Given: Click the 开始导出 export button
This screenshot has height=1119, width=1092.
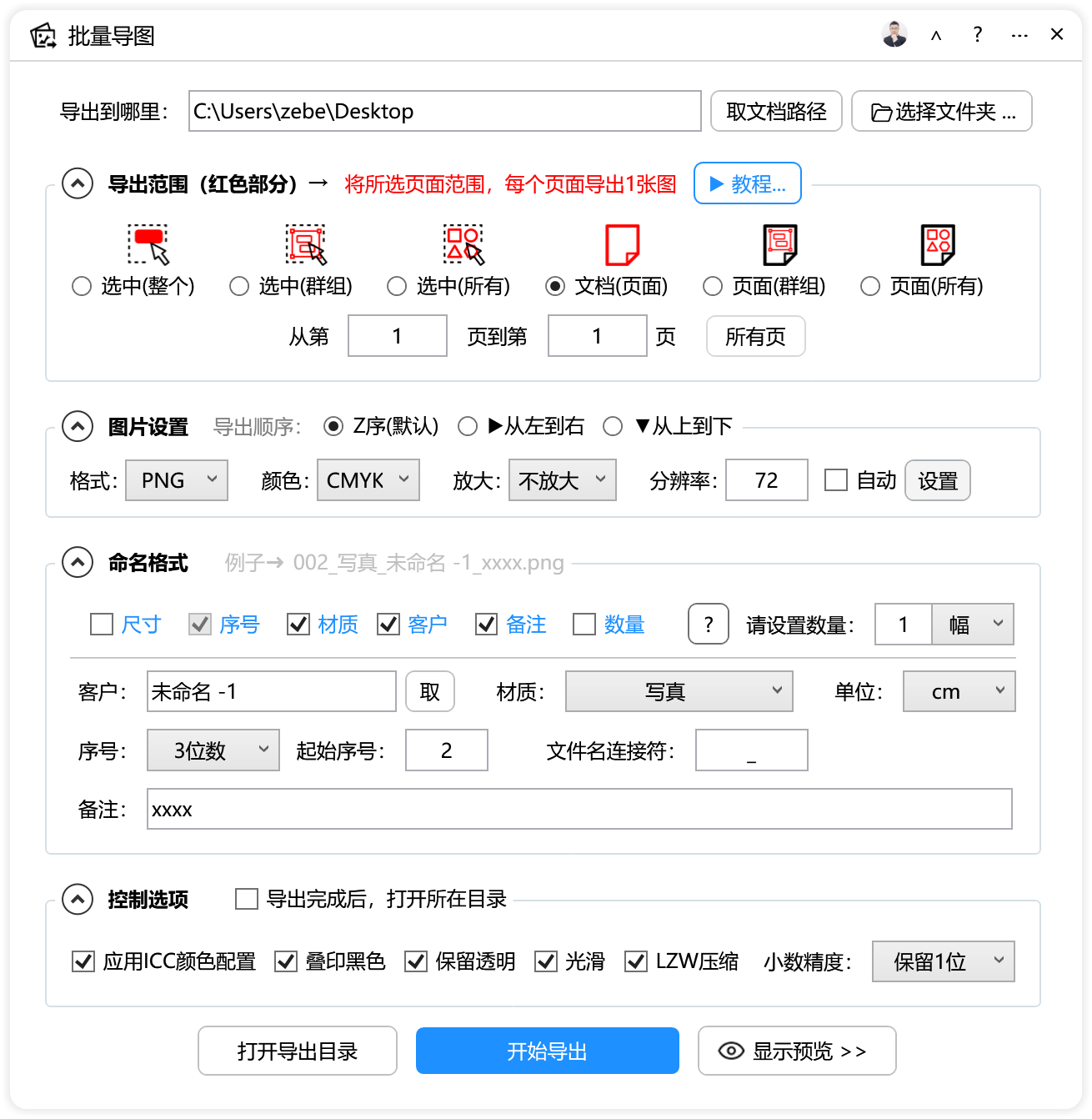Looking at the screenshot, I should click(x=547, y=1051).
